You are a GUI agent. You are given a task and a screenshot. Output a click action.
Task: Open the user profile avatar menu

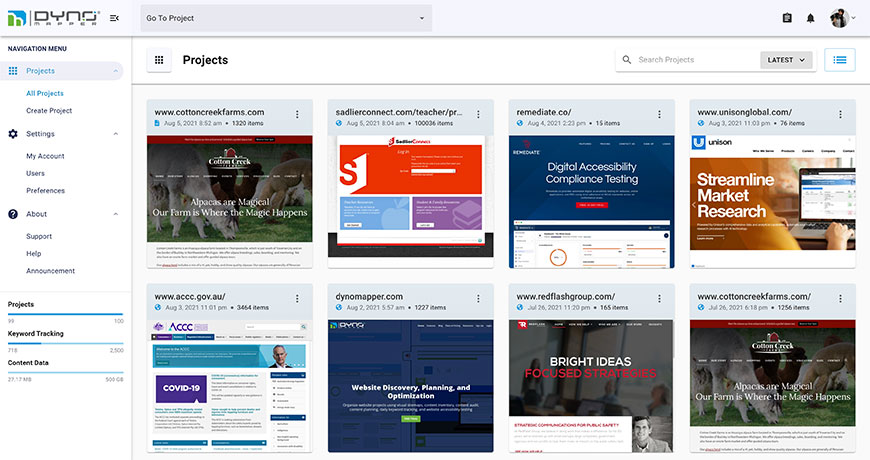pos(840,18)
